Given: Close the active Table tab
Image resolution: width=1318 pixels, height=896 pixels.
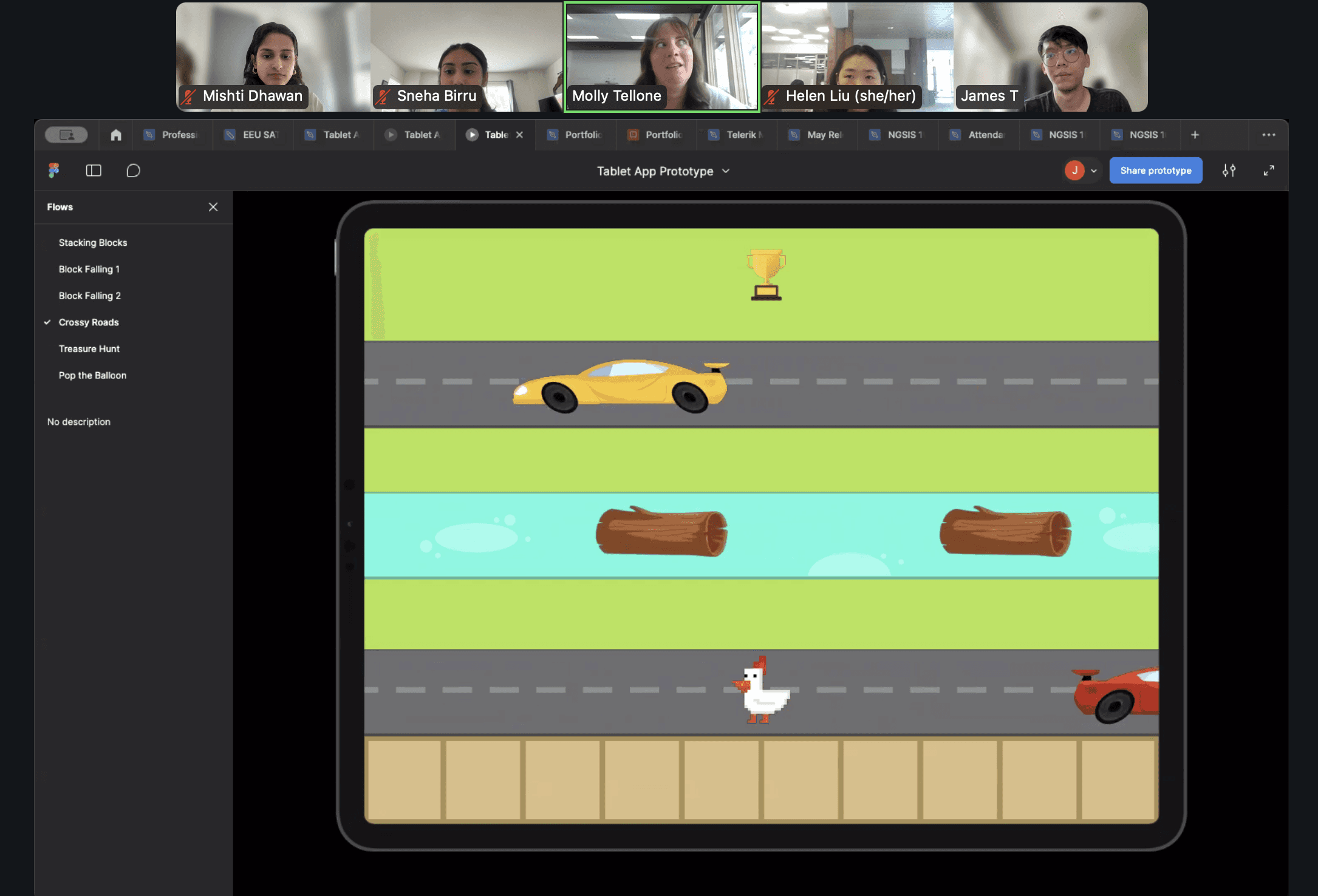Looking at the screenshot, I should (519, 135).
